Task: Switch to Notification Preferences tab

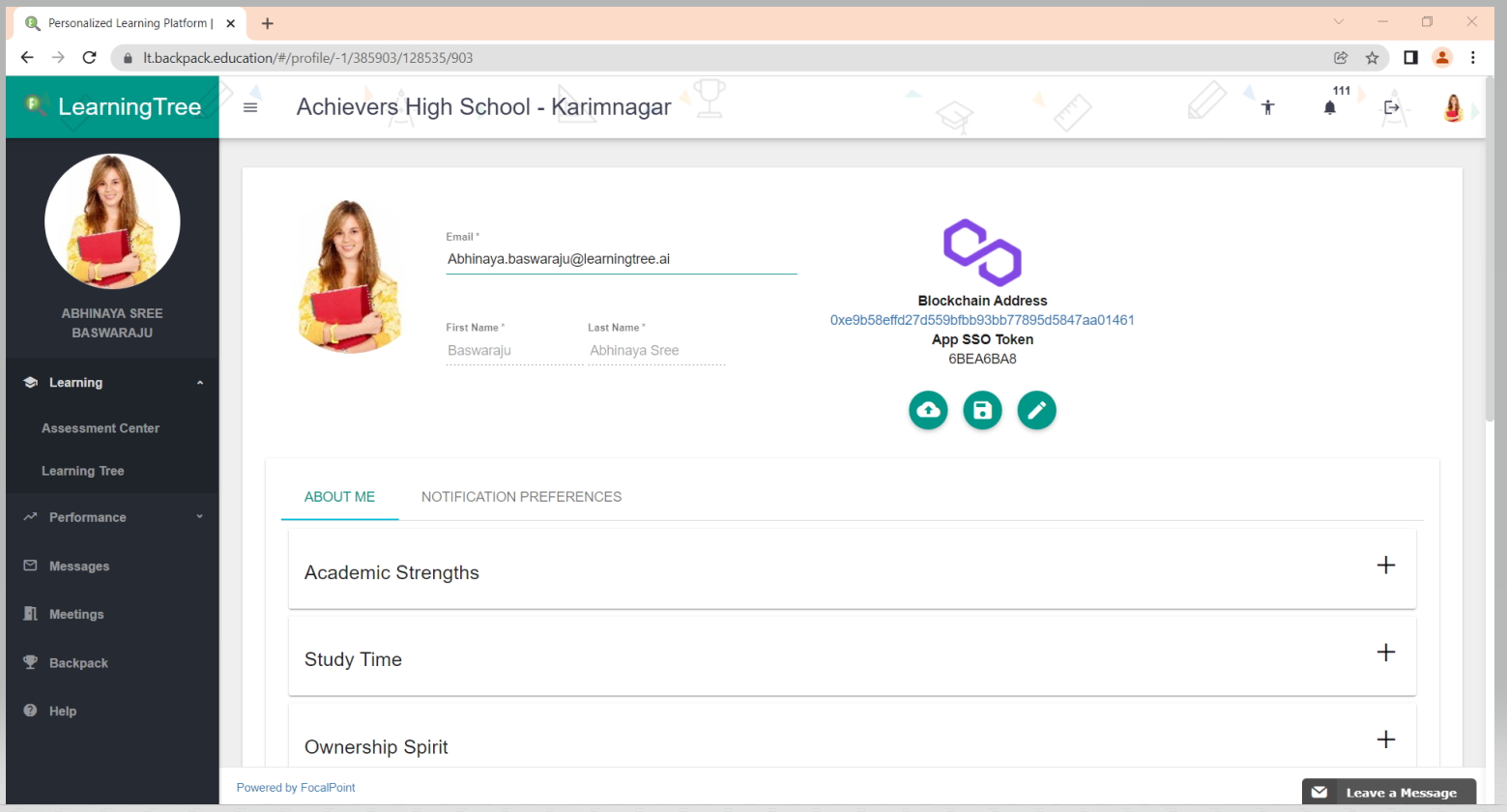Action: pyautogui.click(x=521, y=497)
